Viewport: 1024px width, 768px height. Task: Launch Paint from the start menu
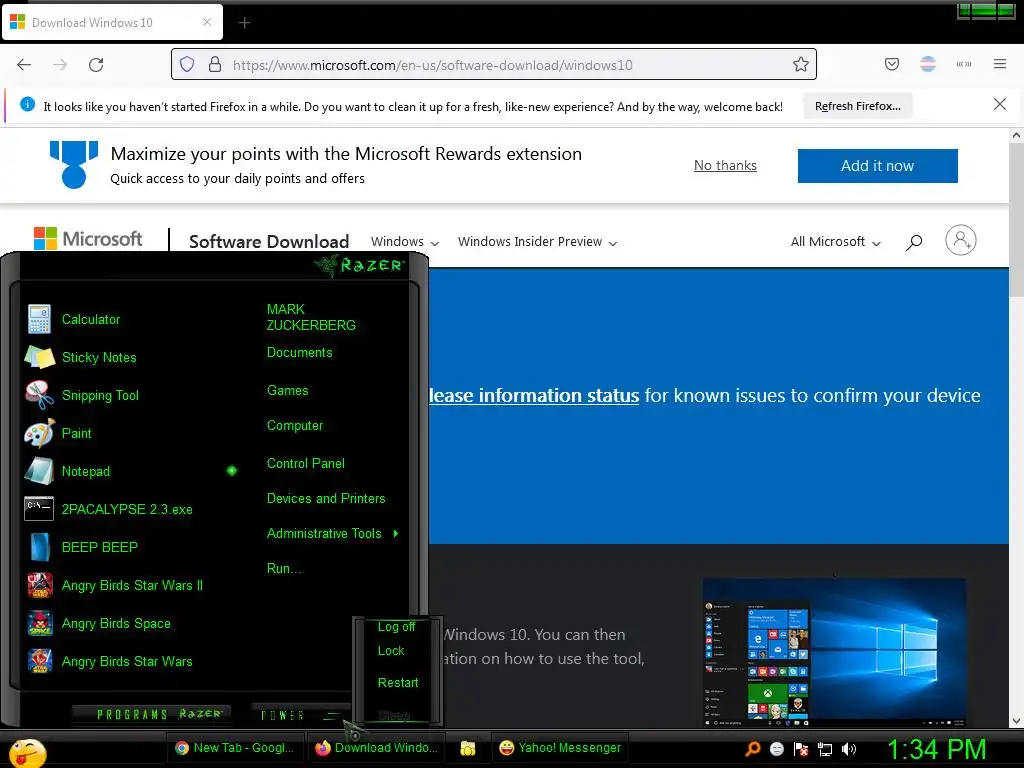click(x=76, y=433)
